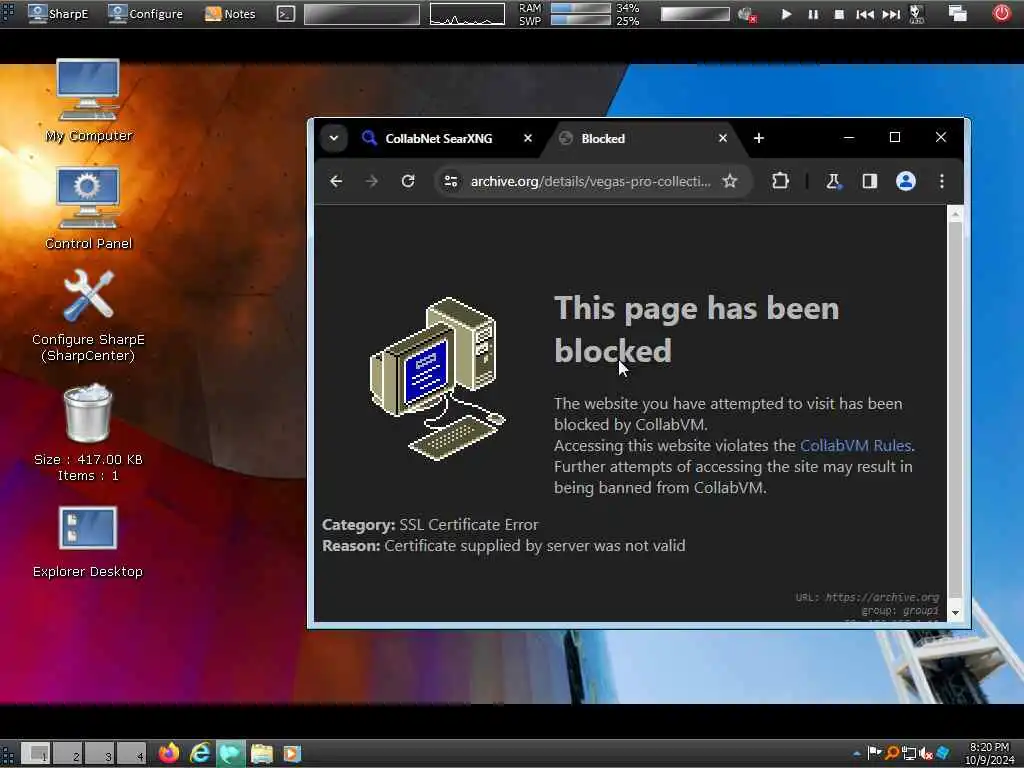Open the browser Extensions menu

pyautogui.click(x=780, y=181)
